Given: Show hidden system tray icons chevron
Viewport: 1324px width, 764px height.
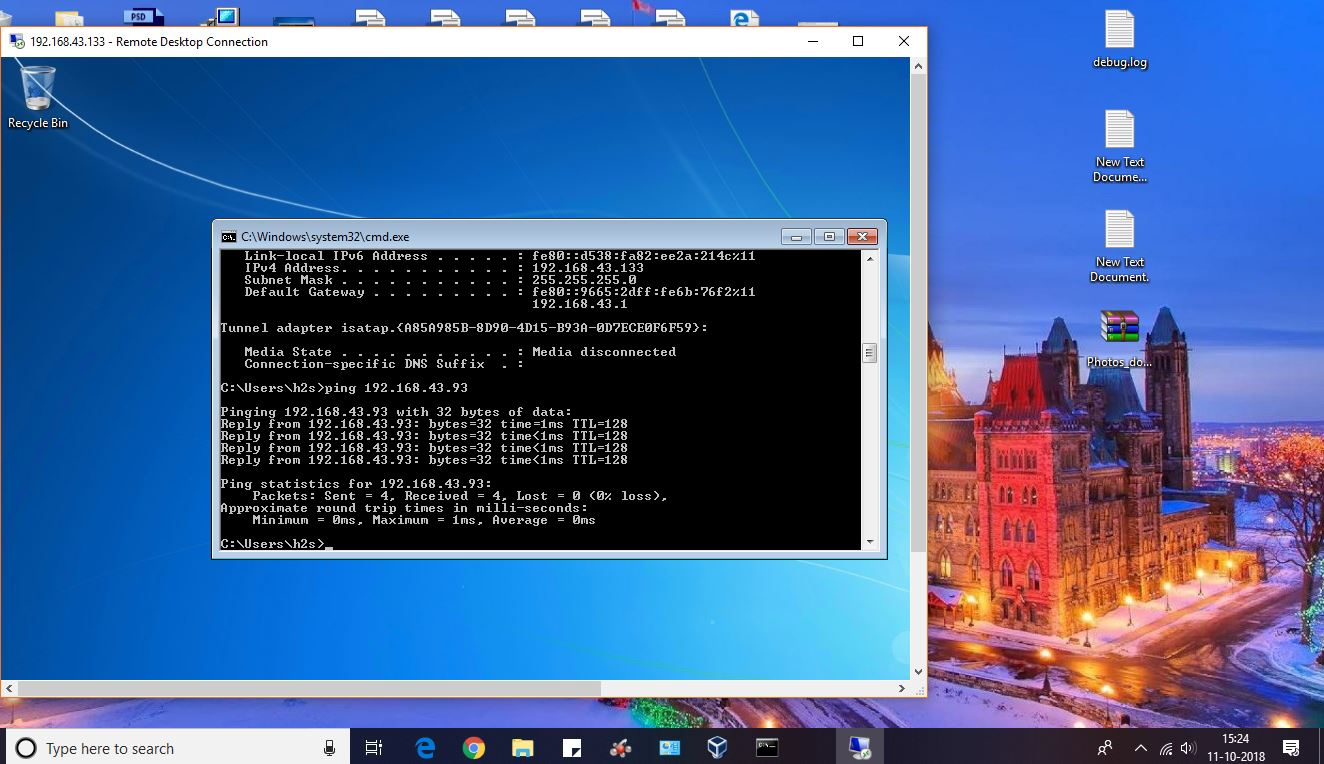Looking at the screenshot, I should tap(1141, 748).
